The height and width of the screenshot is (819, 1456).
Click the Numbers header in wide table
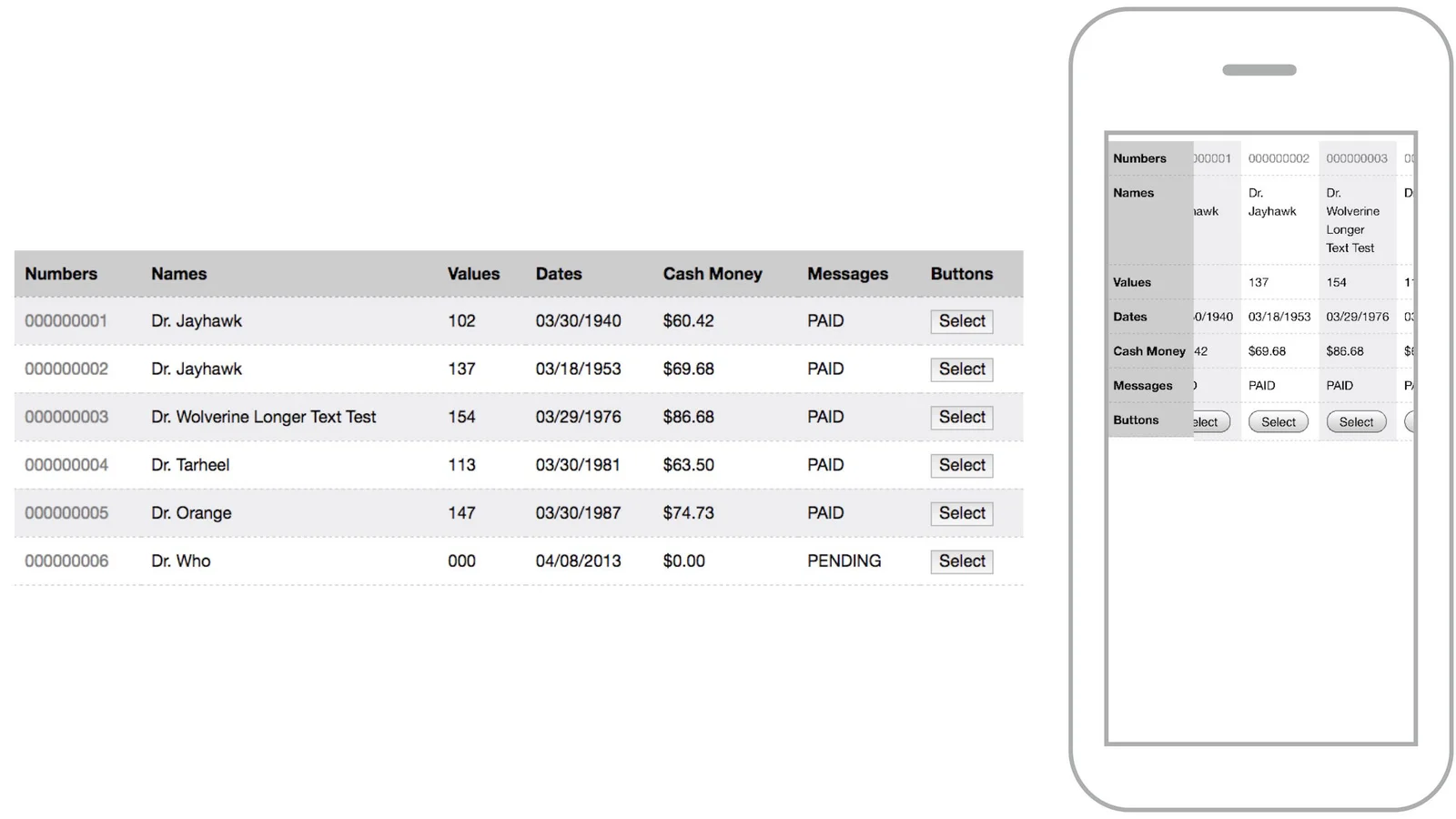pos(61,274)
